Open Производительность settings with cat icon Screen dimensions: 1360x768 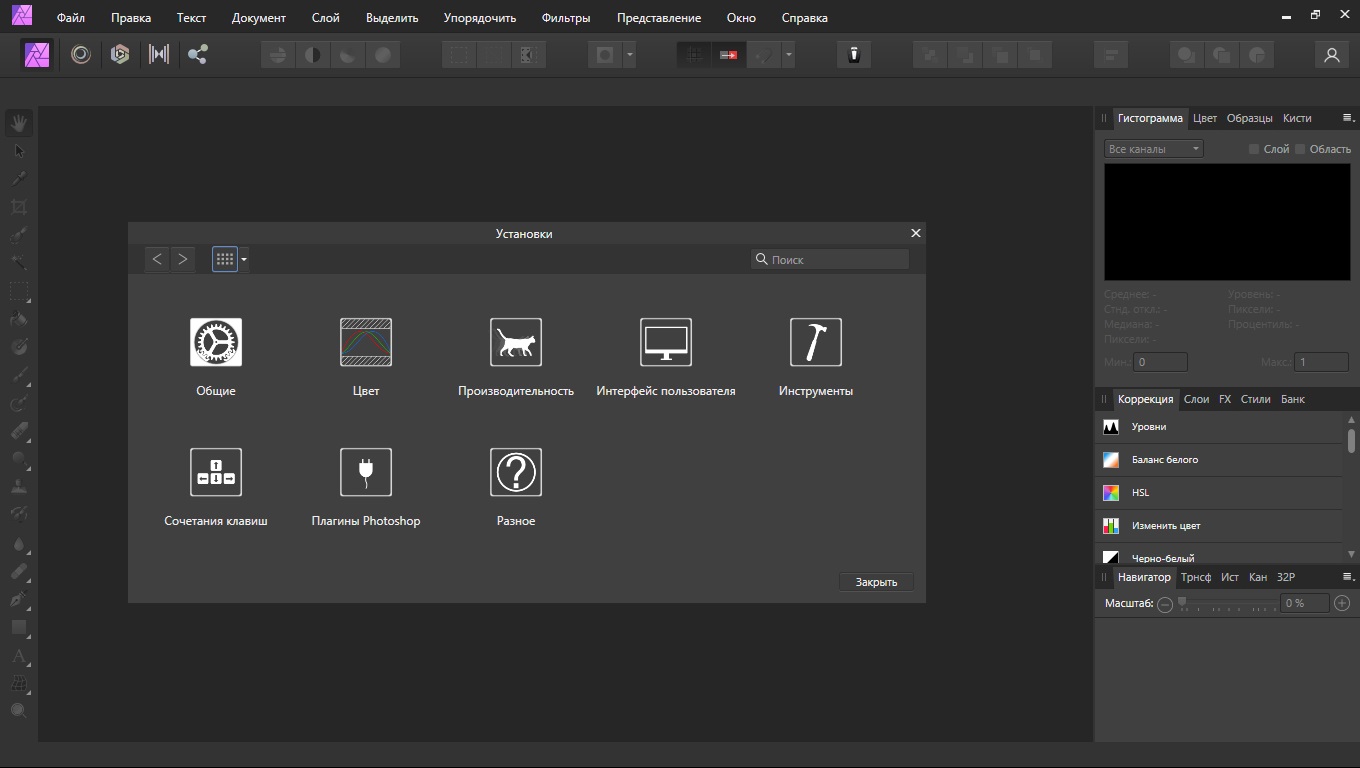tap(516, 342)
